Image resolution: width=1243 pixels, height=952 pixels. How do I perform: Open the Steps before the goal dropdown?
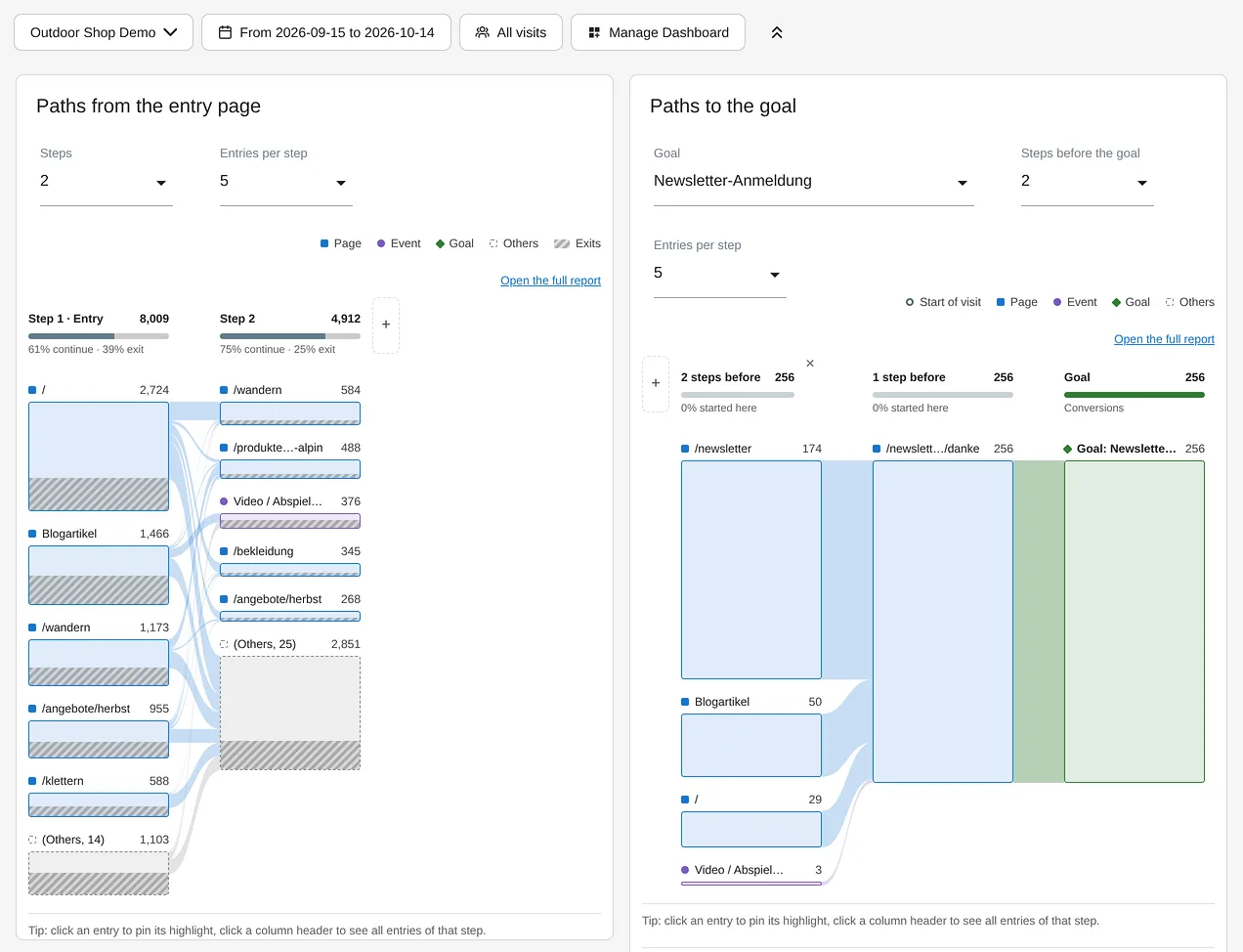[x=1088, y=182]
